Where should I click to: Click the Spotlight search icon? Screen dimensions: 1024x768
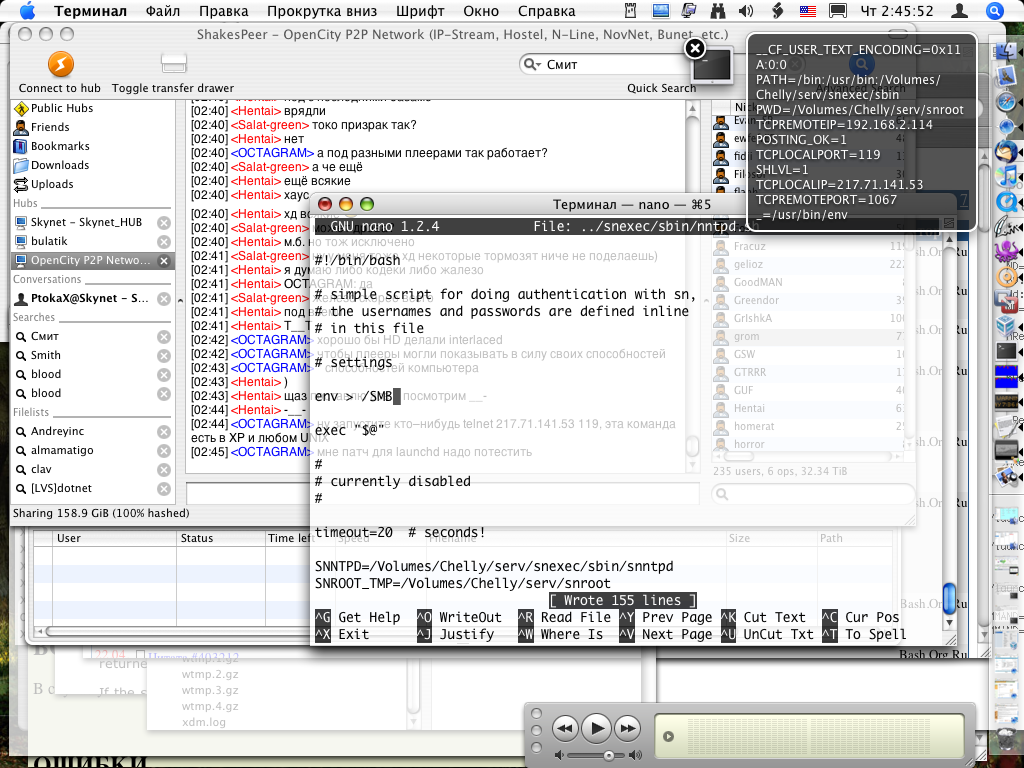click(x=994, y=12)
